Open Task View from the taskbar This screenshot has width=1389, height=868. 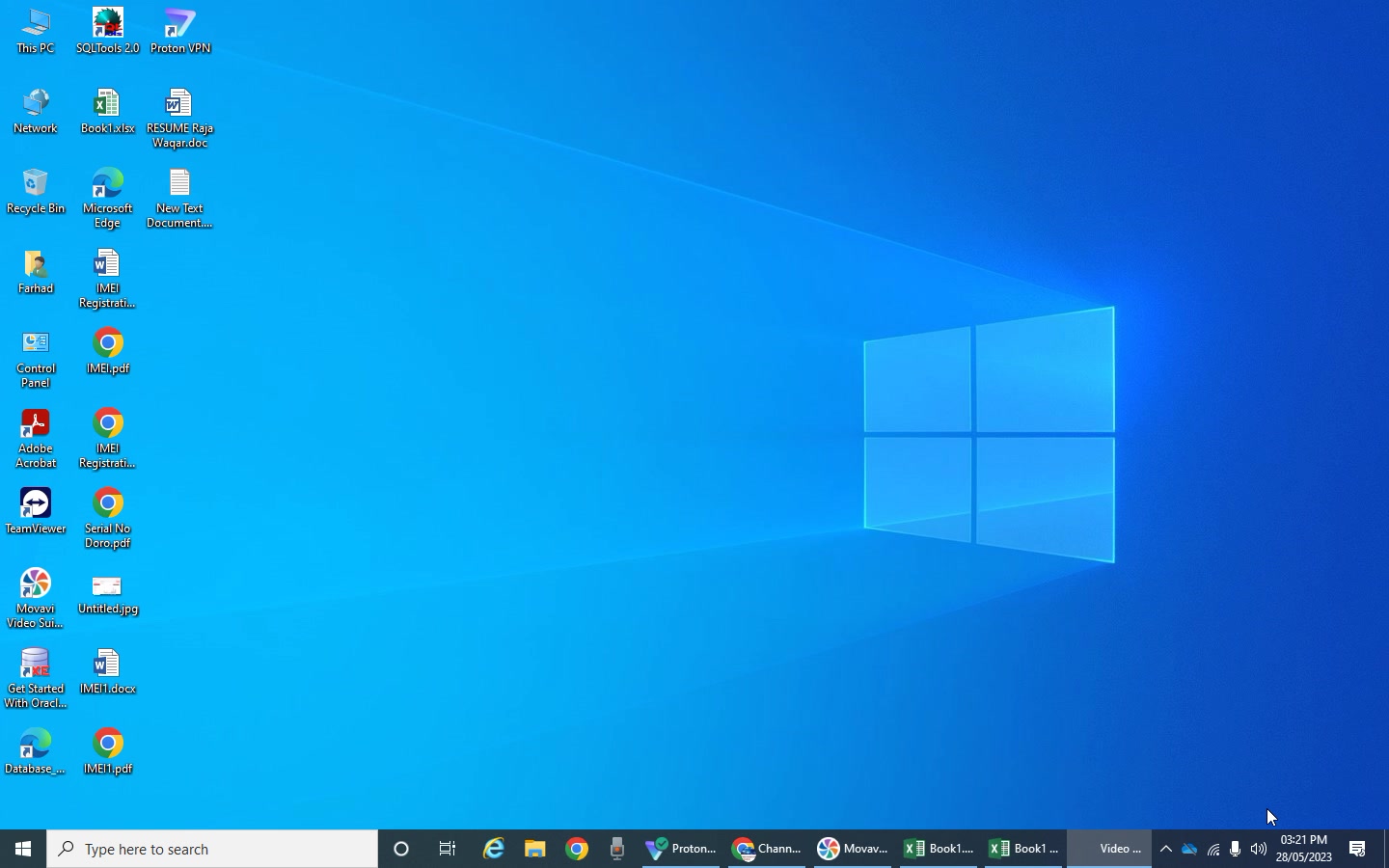click(449, 850)
